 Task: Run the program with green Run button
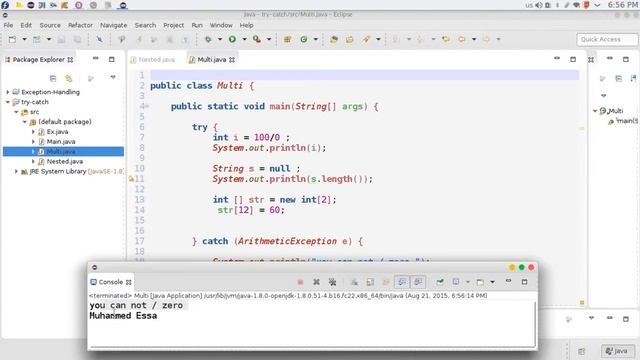(x=232, y=39)
